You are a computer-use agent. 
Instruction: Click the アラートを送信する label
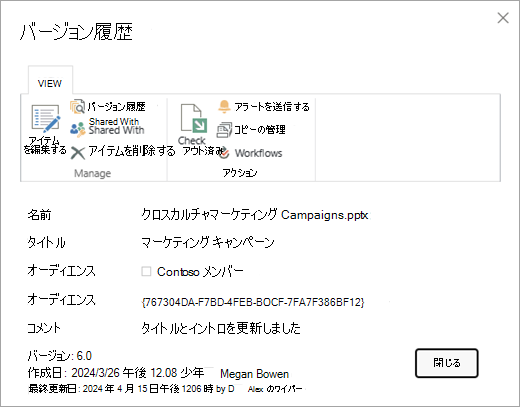[272, 107]
